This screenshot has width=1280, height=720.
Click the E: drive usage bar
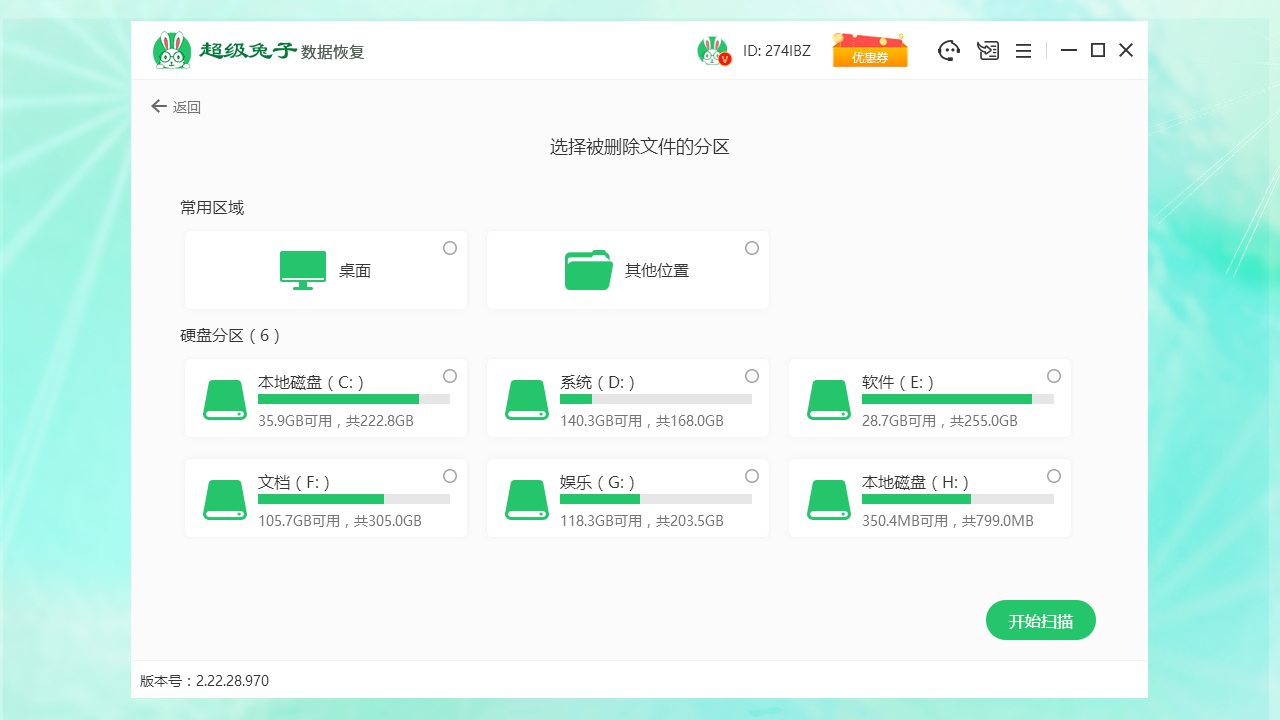958,399
